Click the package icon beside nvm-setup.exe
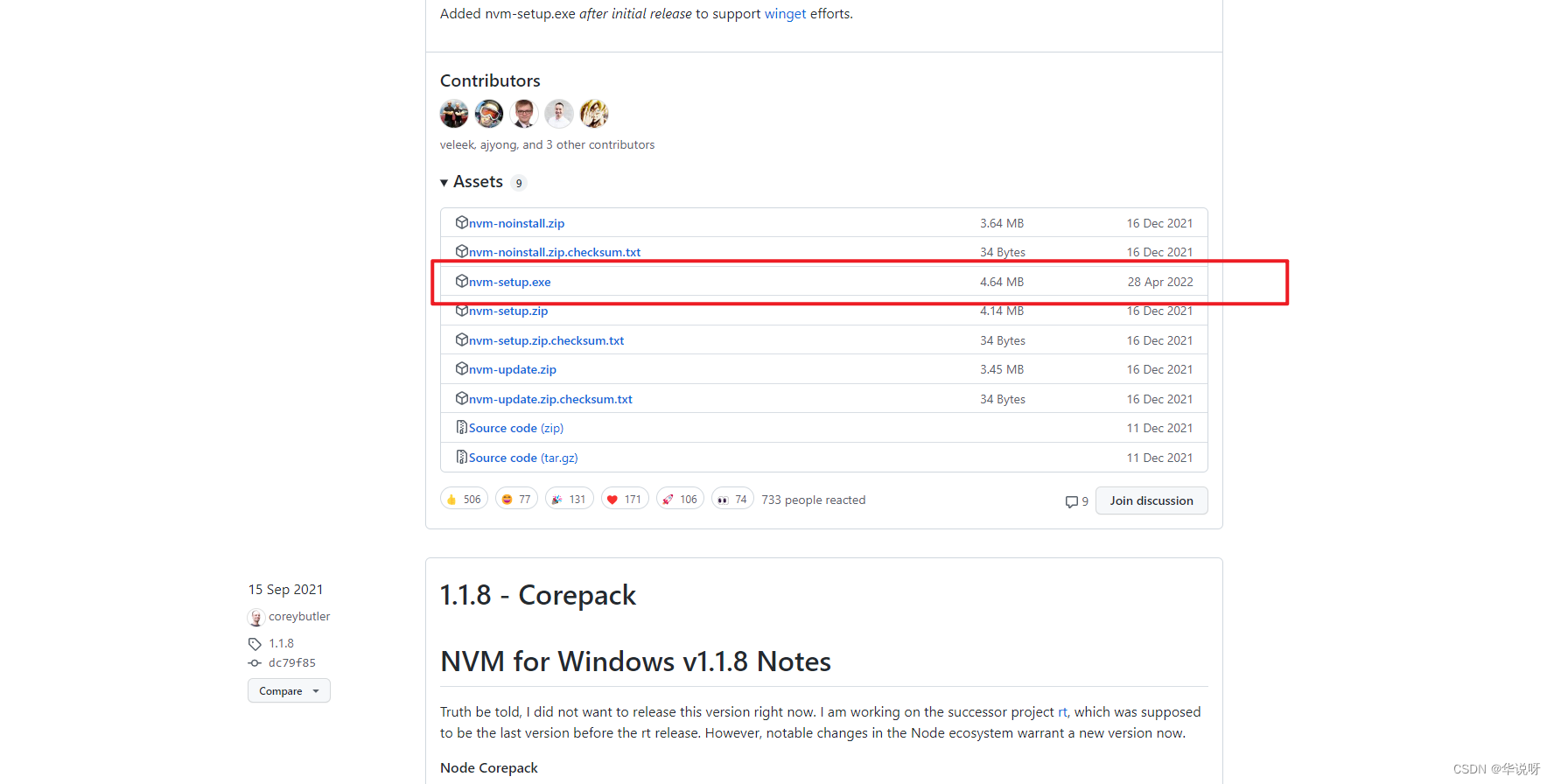1554x784 pixels. click(x=462, y=281)
